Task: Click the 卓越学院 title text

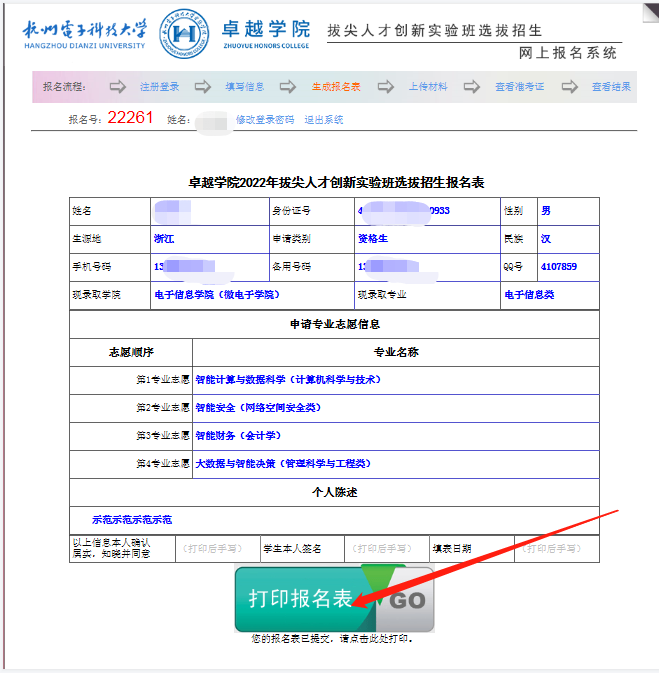Action: coord(266,29)
